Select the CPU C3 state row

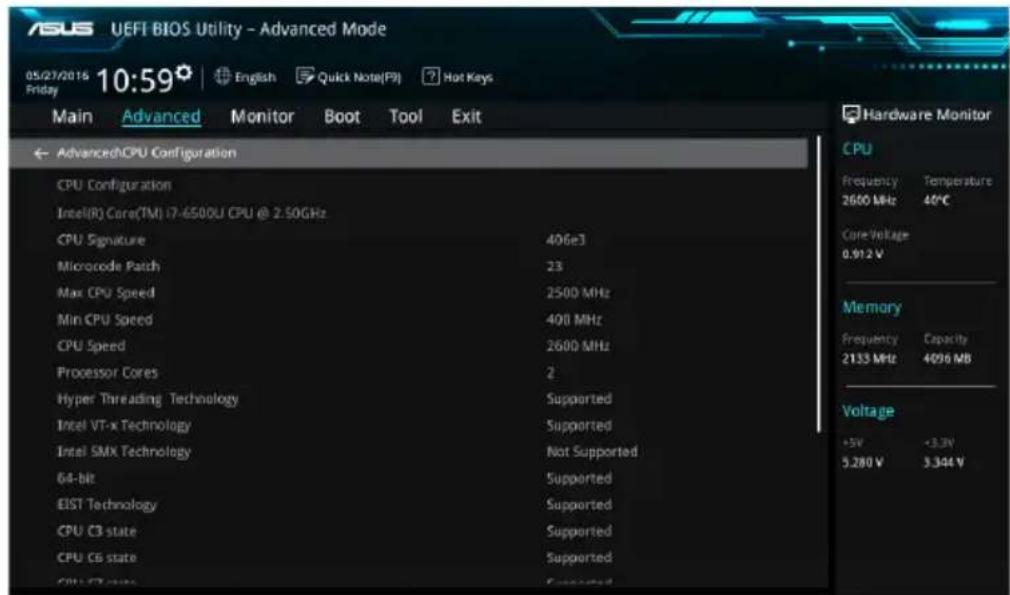coord(97,532)
